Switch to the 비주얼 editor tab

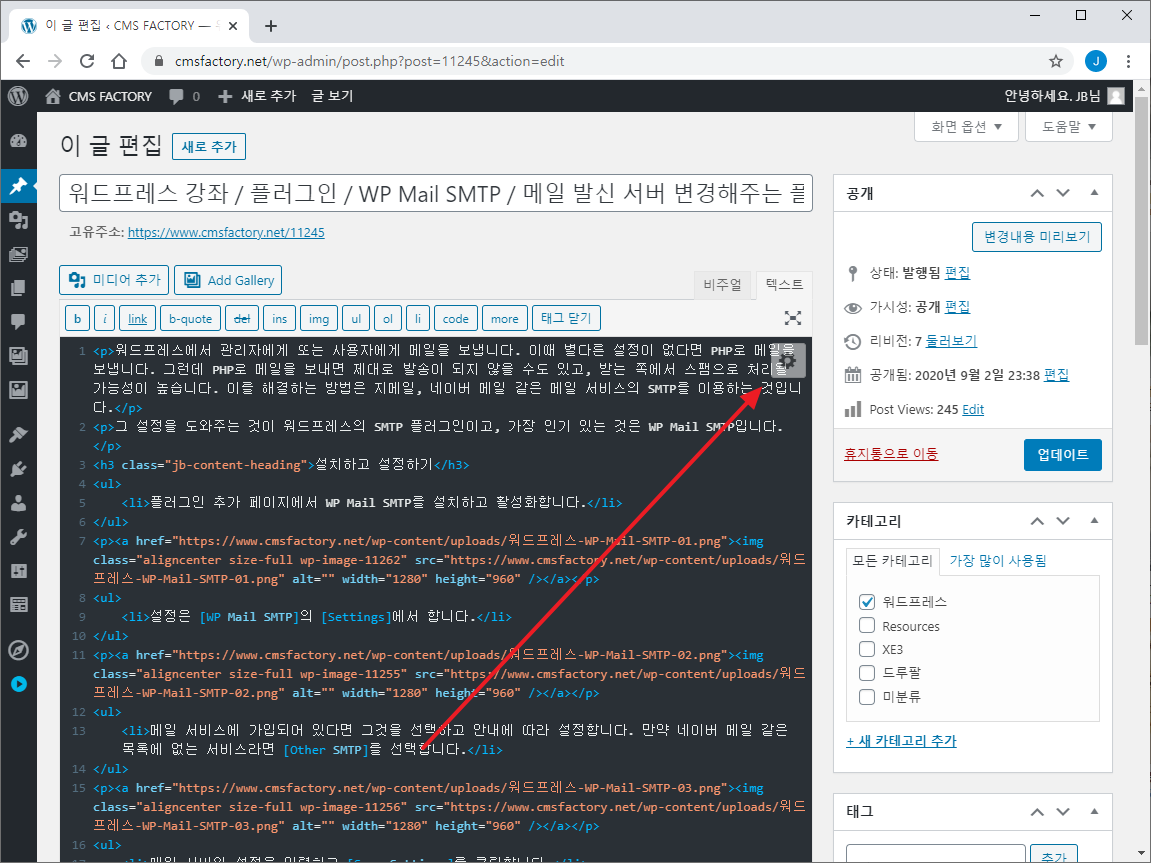pyautogui.click(x=722, y=285)
